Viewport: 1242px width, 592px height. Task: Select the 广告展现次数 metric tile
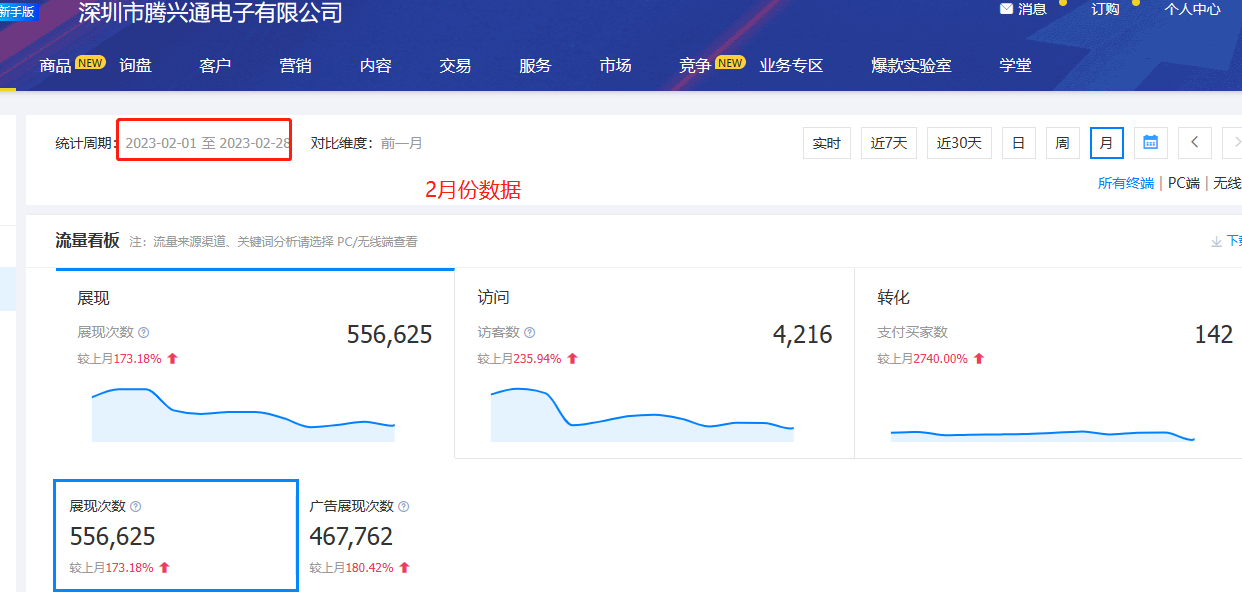coord(360,535)
